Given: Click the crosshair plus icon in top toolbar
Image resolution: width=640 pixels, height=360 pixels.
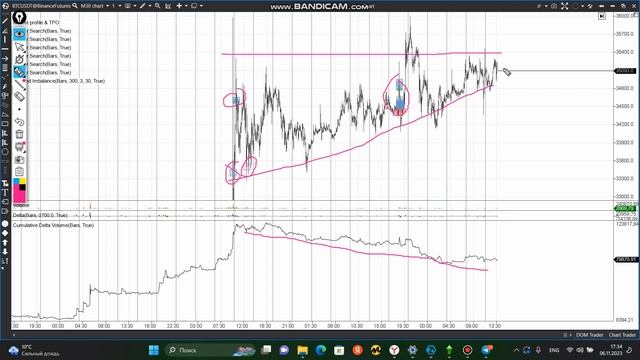Looking at the screenshot, I should [179, 6].
